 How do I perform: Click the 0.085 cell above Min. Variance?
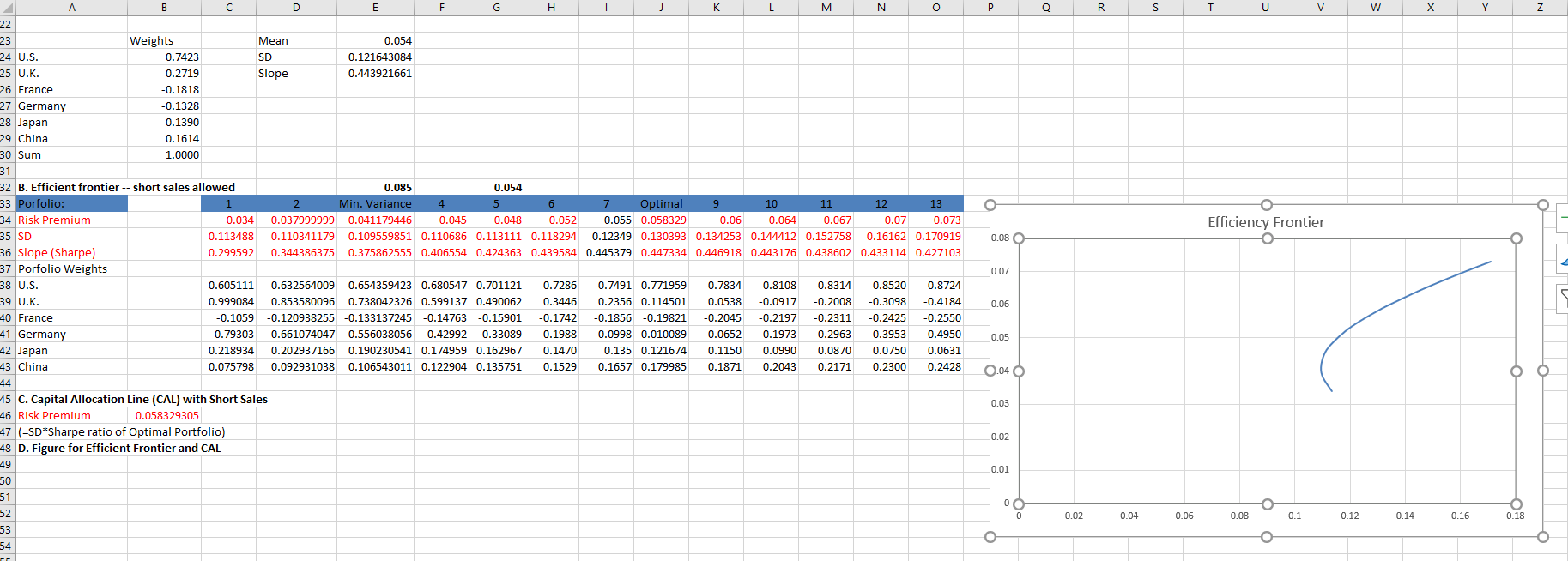coord(375,187)
